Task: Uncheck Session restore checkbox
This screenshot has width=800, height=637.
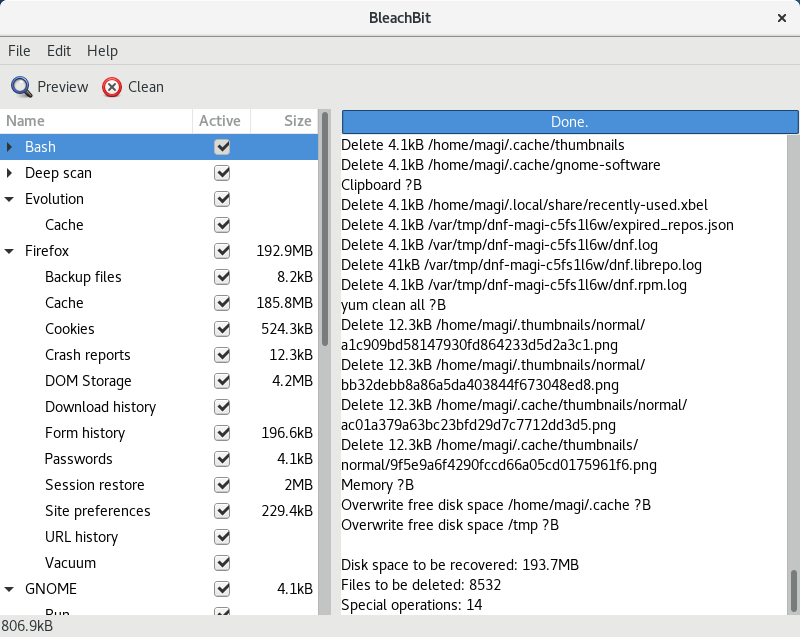Action: [222, 485]
